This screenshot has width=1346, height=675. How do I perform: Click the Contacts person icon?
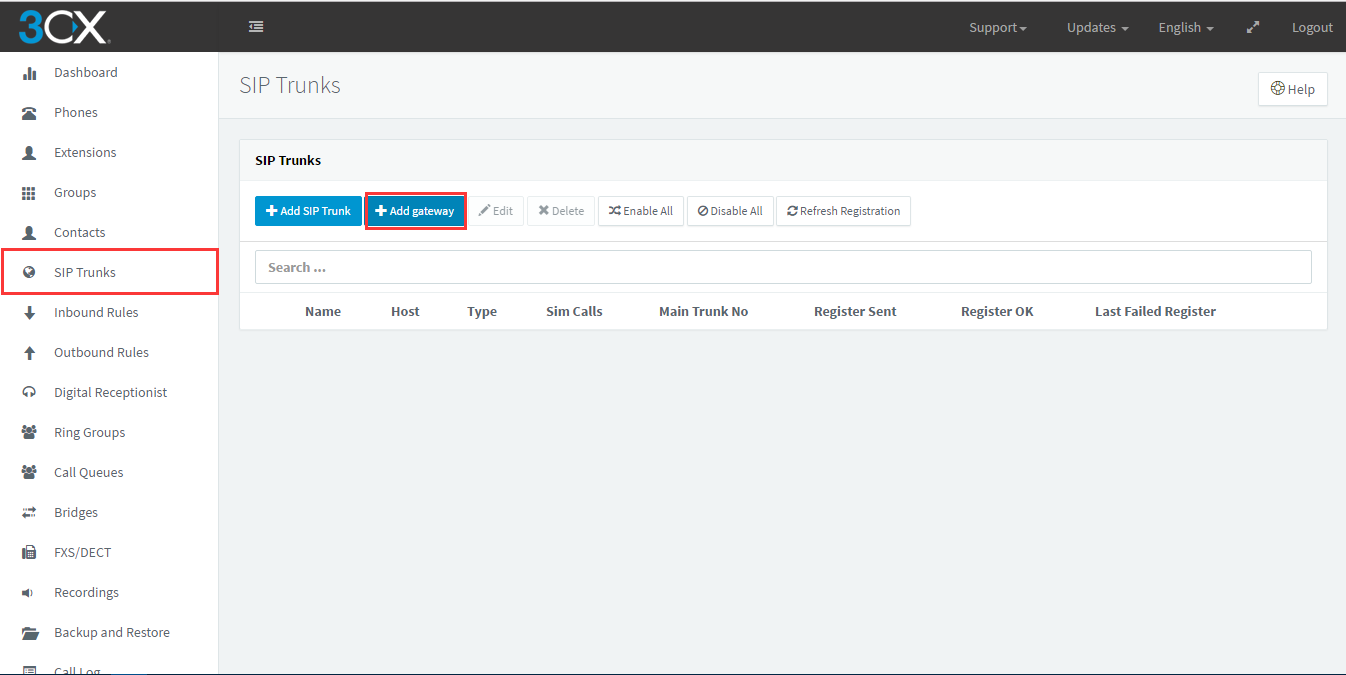29,233
